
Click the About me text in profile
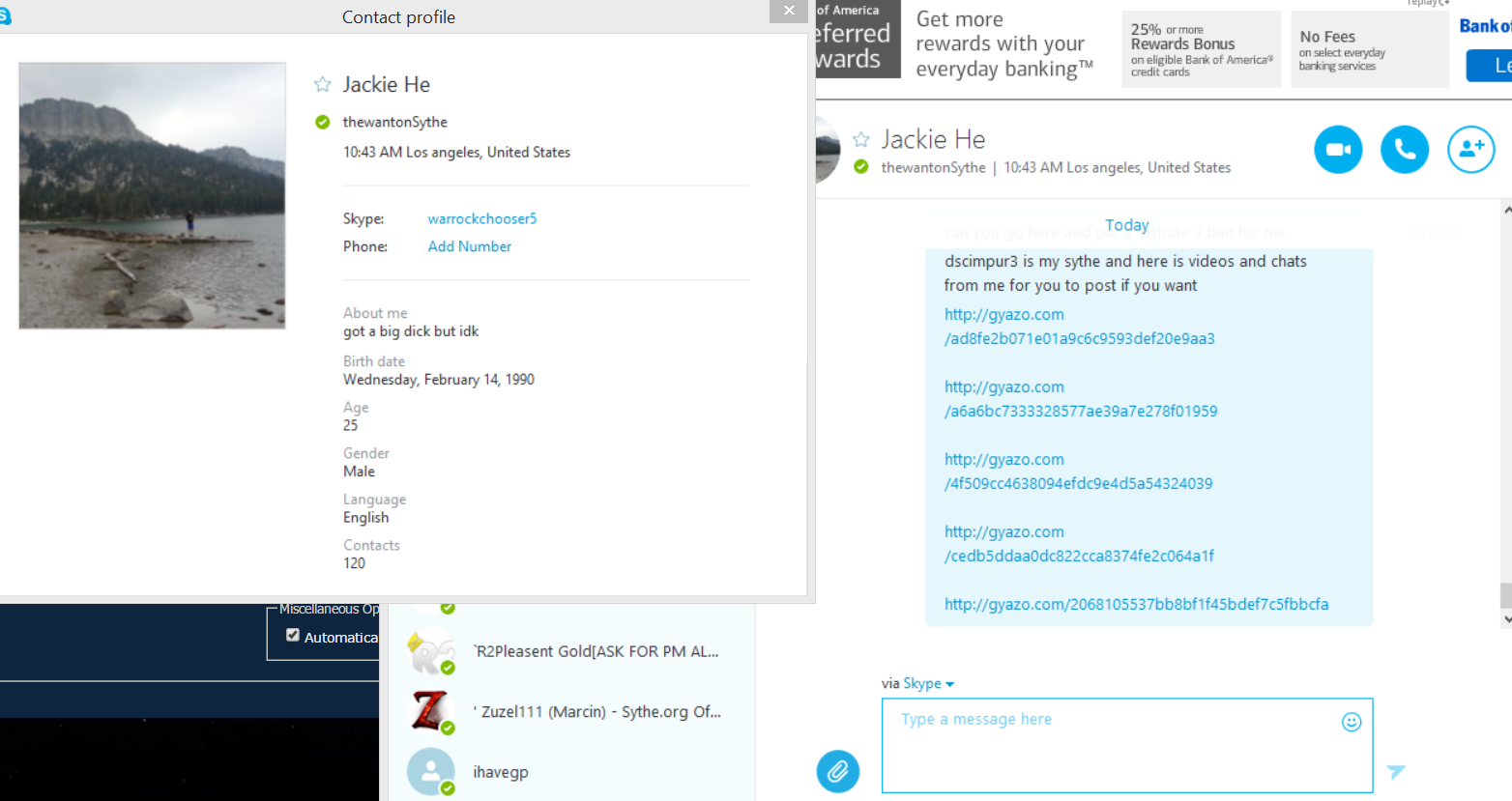411,331
